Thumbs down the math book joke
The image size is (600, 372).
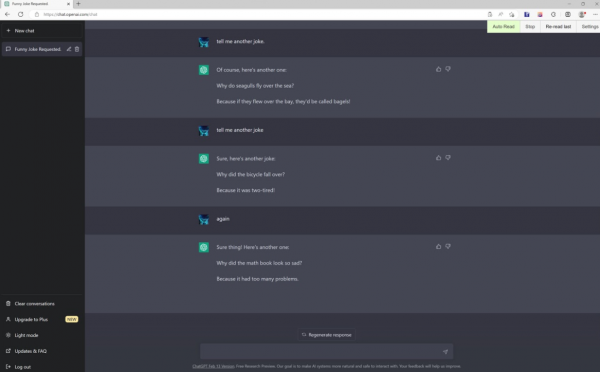(448, 246)
